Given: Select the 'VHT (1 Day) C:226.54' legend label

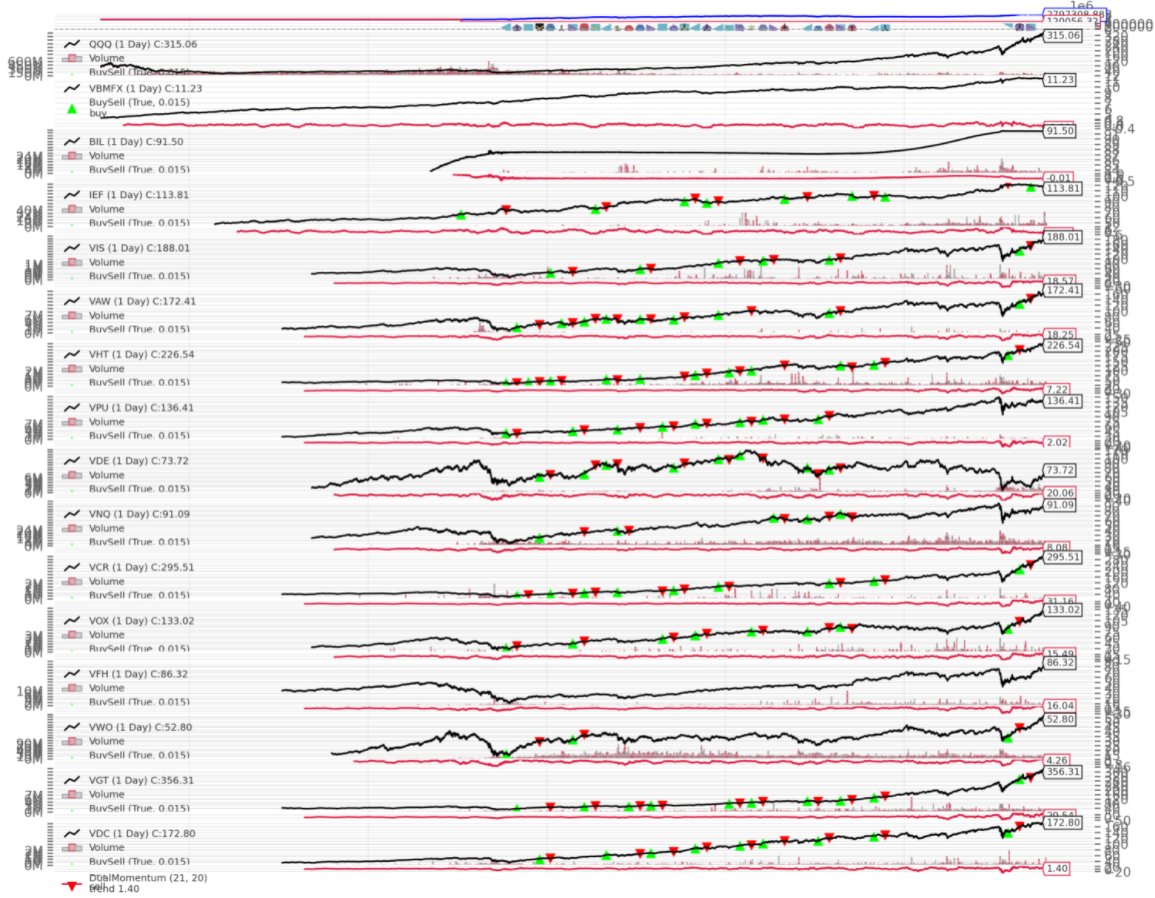Looking at the screenshot, I should pyautogui.click(x=141, y=354).
